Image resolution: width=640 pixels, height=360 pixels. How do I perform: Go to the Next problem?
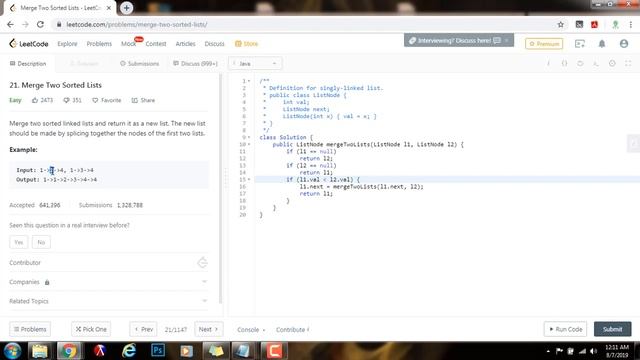click(x=209, y=329)
